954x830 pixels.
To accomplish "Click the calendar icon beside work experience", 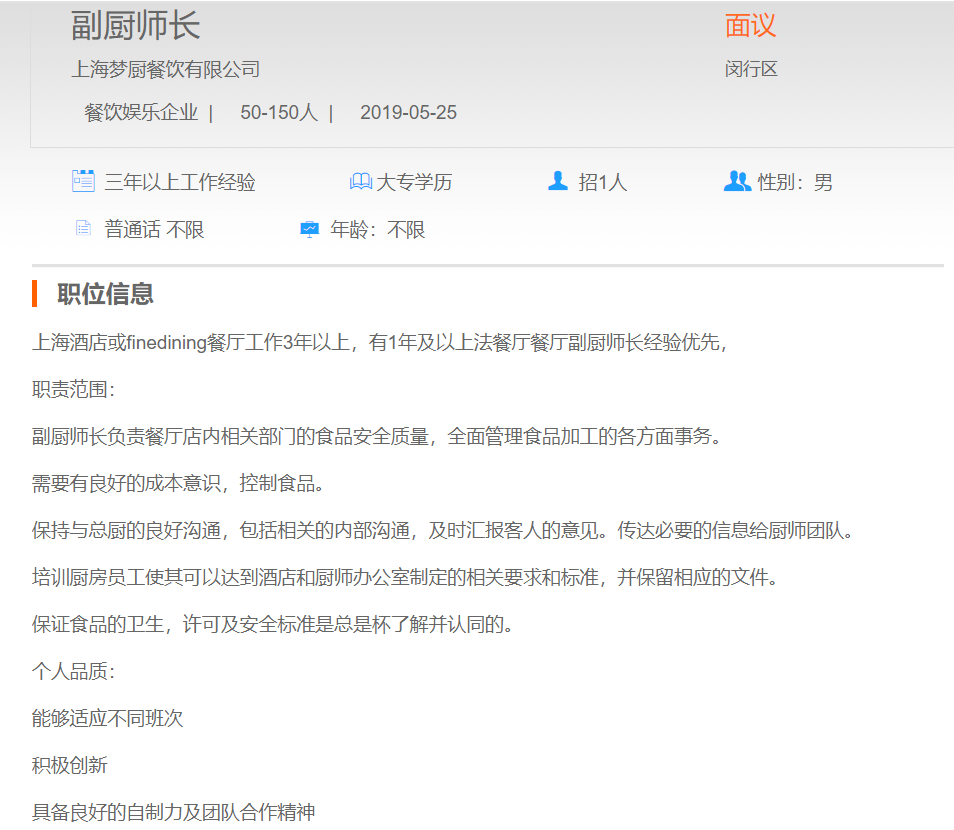I will (x=83, y=181).
